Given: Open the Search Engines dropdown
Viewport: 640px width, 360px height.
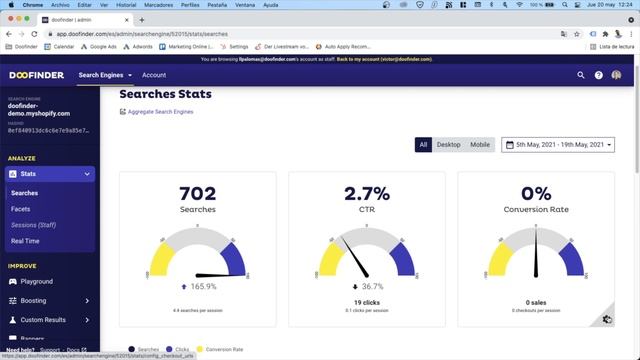Looking at the screenshot, I should pos(105,75).
